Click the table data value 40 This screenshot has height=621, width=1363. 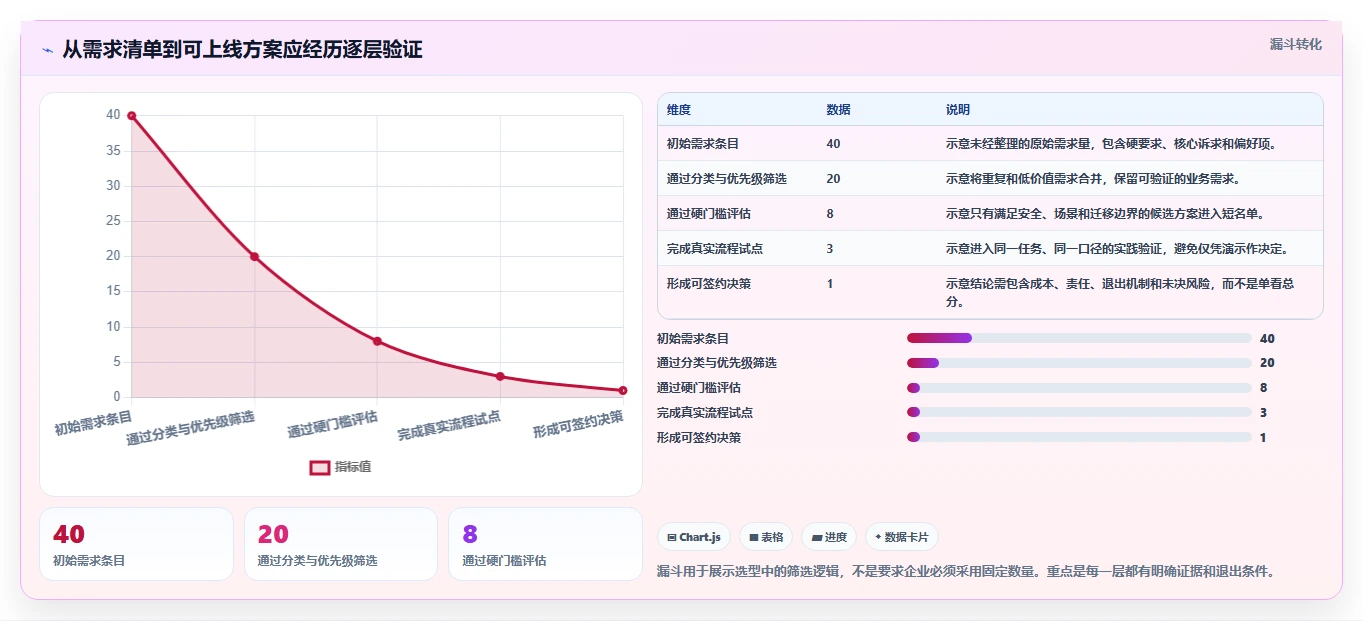click(834, 144)
